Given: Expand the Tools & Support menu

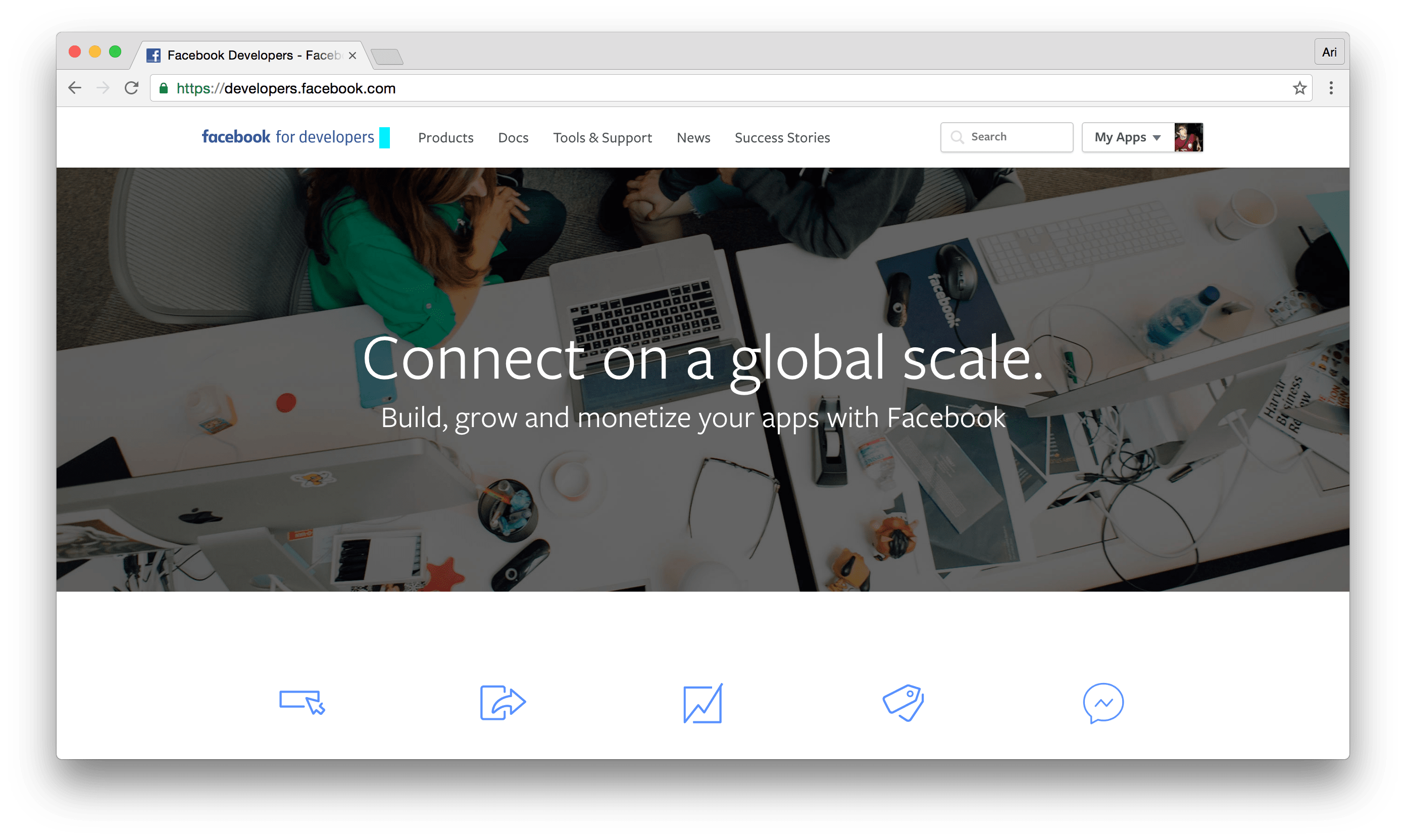Looking at the screenshot, I should pos(601,137).
